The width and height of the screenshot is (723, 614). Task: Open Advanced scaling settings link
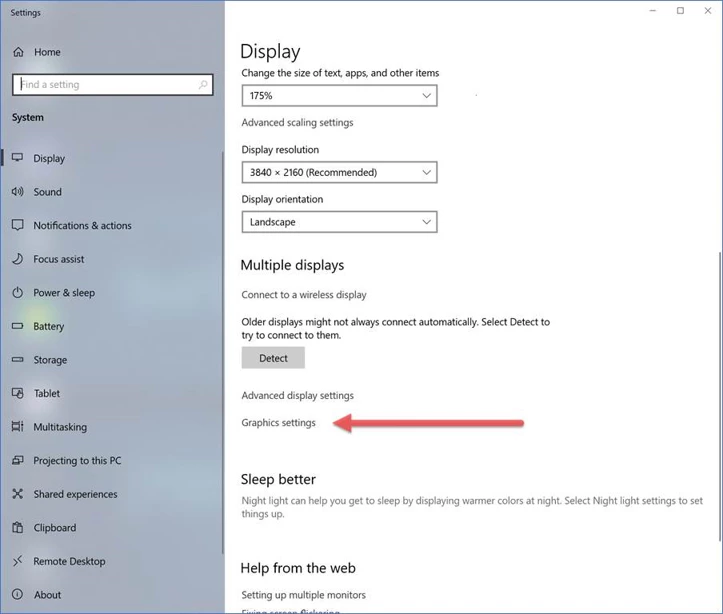coord(297,123)
